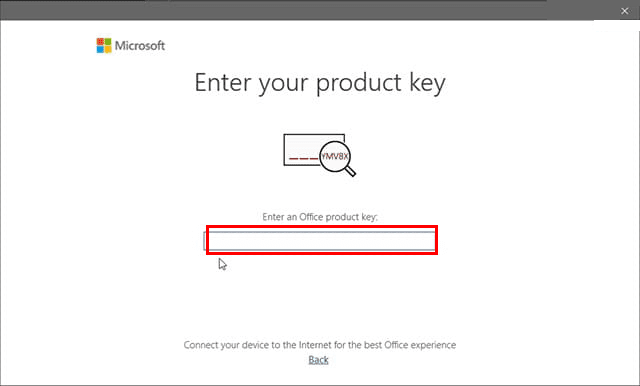The height and width of the screenshot is (386, 640).
Task: Close the product key dialog
Action: 624,11
